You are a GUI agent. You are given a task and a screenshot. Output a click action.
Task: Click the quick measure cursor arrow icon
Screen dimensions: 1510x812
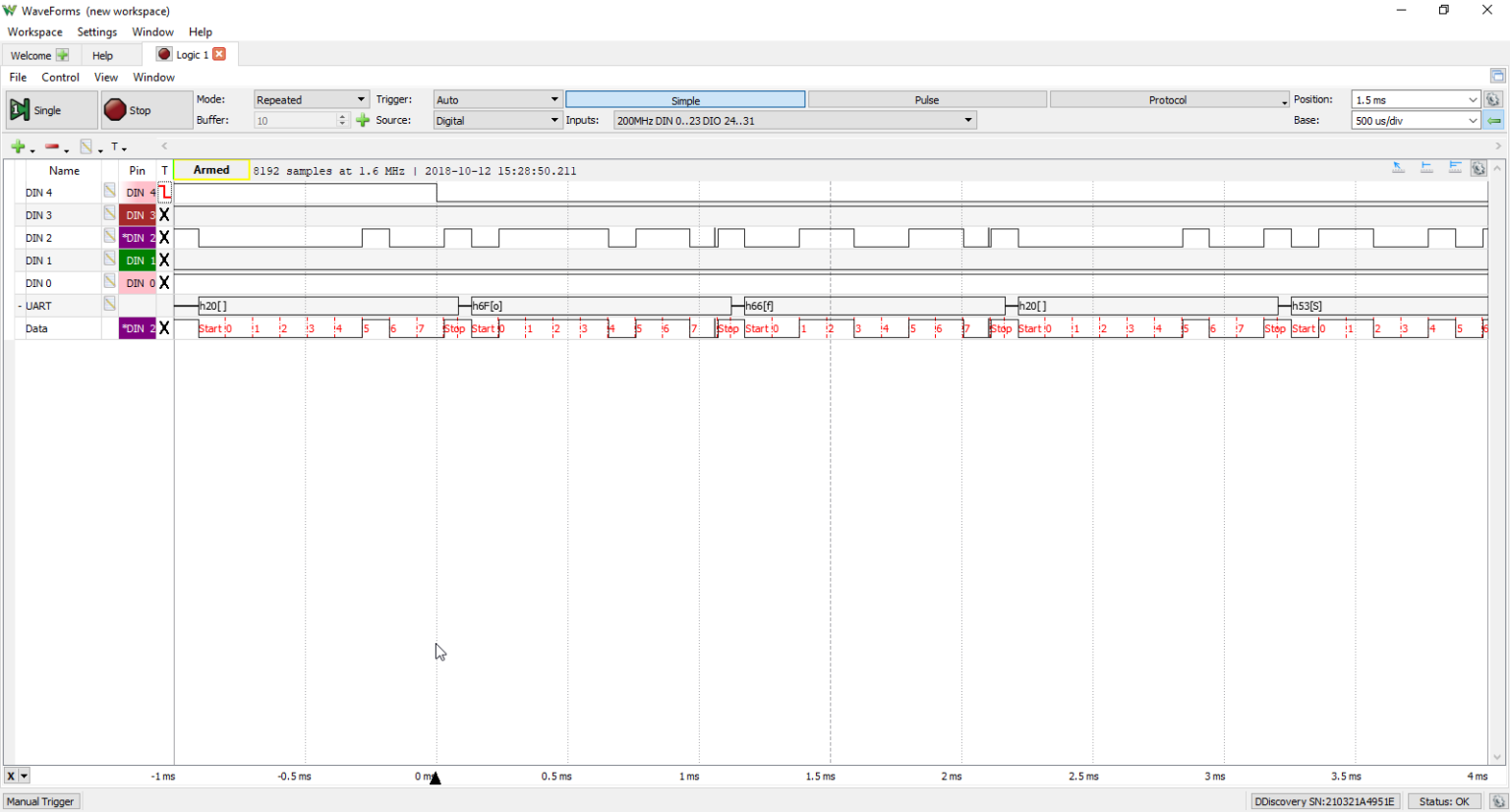[1398, 168]
